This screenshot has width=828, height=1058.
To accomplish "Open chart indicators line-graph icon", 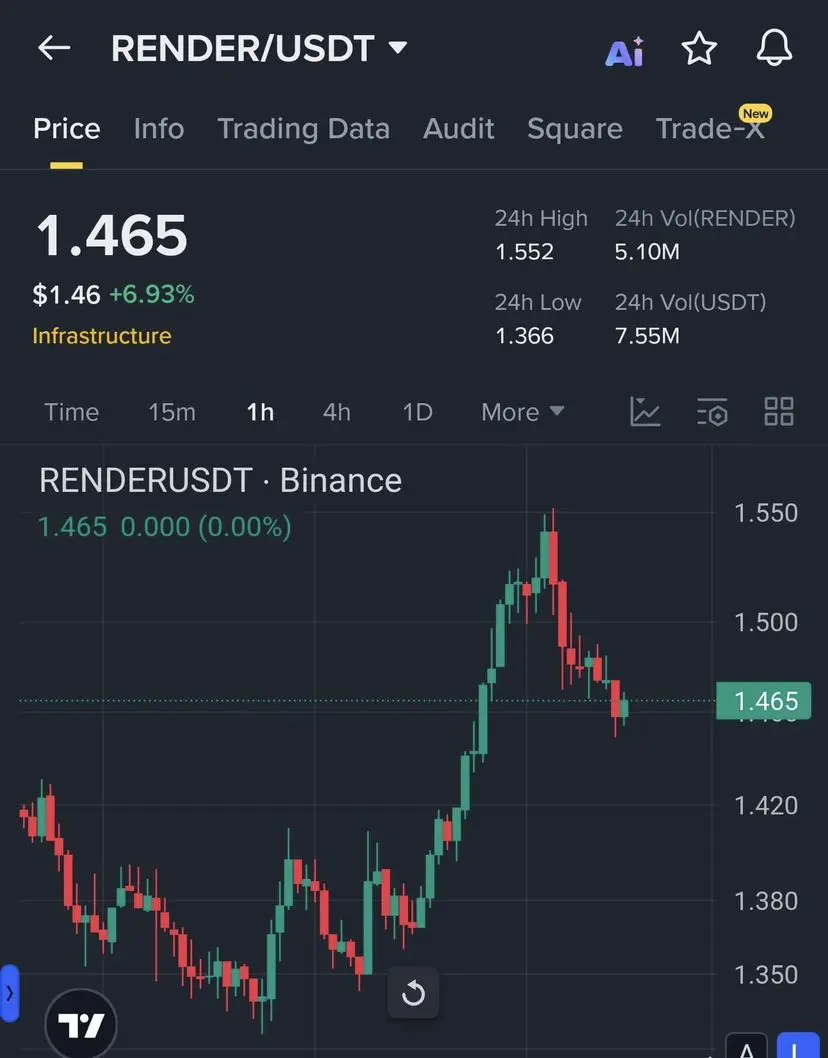I will [x=645, y=412].
